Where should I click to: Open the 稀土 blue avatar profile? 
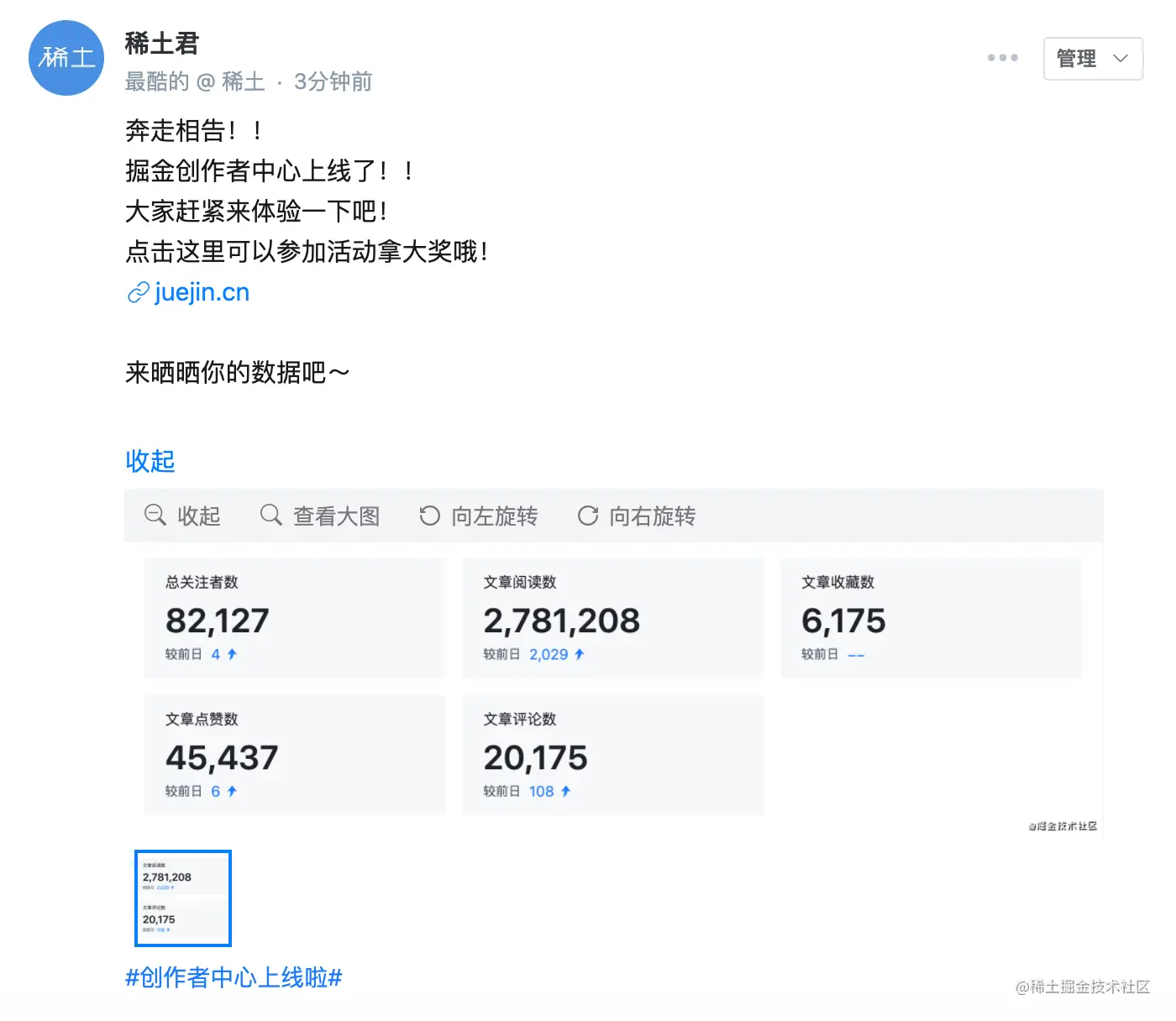click(66, 58)
